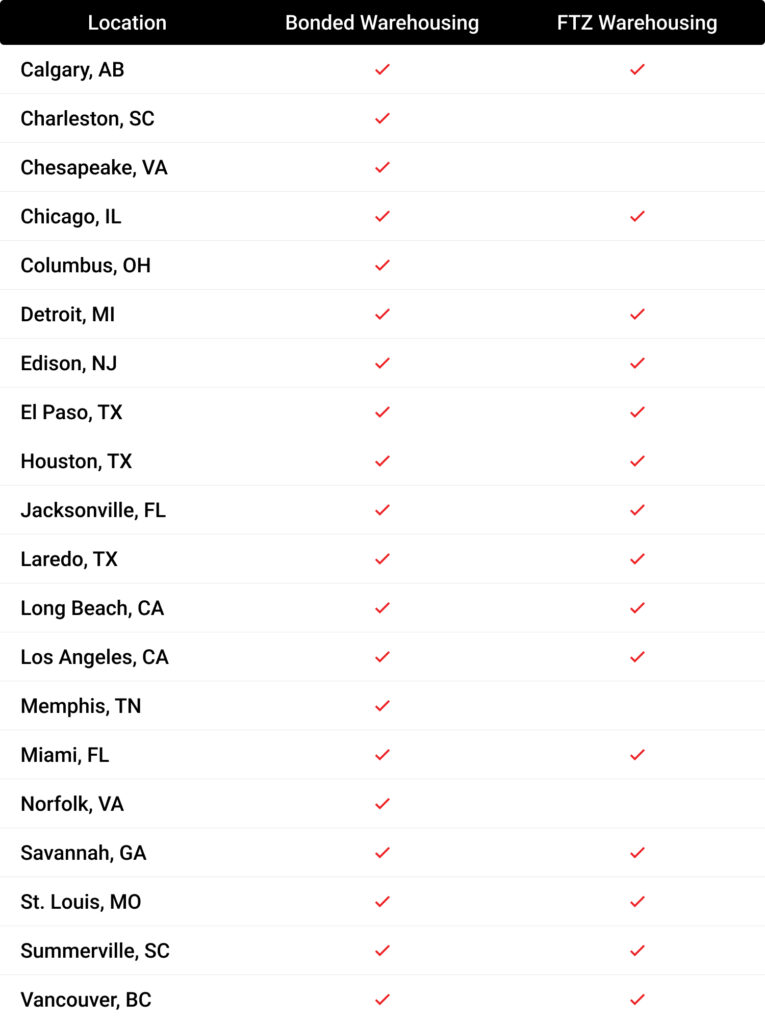Click the Bonded Warehousing column header
The width and height of the screenshot is (765, 1024).
(x=382, y=23)
